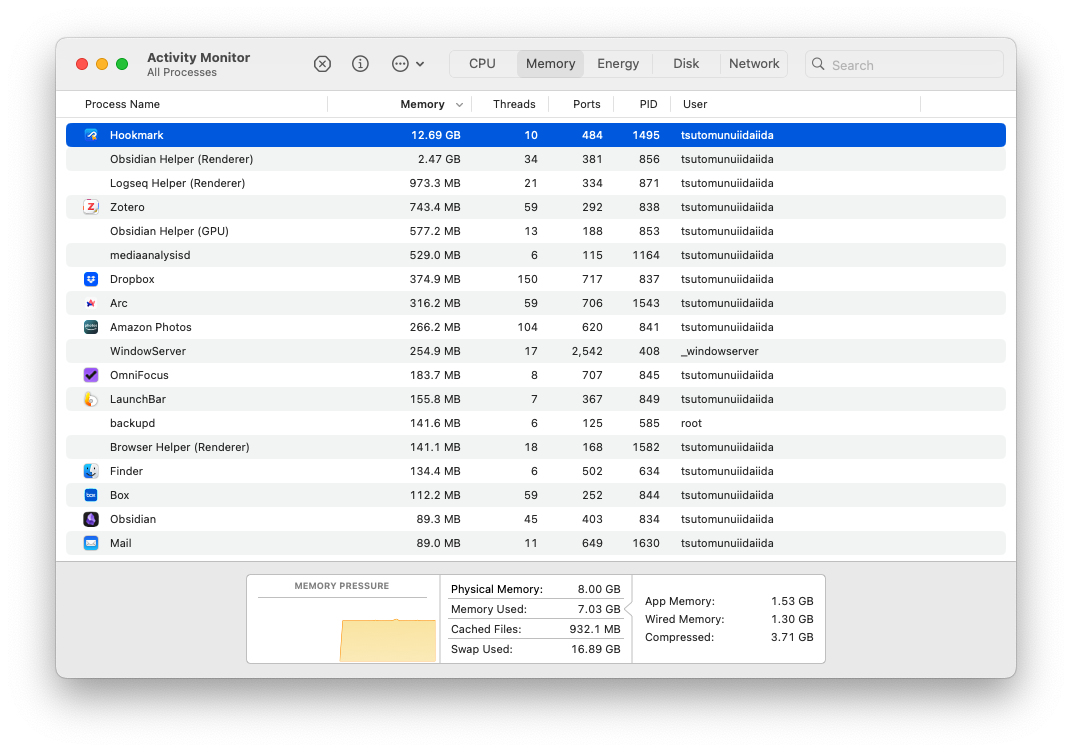
Task: Toggle the Memory column sort arrow
Action: coord(459,105)
